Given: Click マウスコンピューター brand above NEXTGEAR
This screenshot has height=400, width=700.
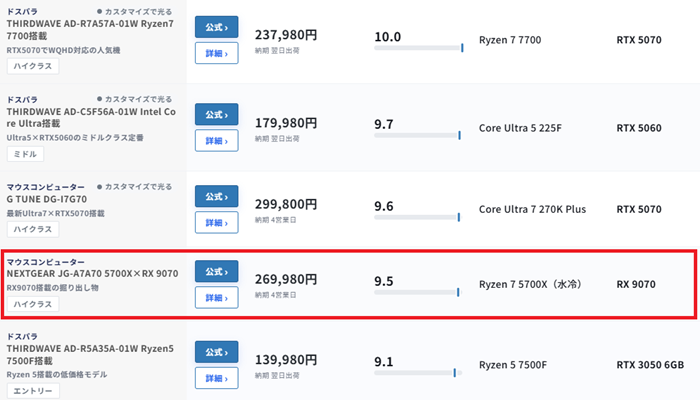Looking at the screenshot, I should (x=46, y=262).
